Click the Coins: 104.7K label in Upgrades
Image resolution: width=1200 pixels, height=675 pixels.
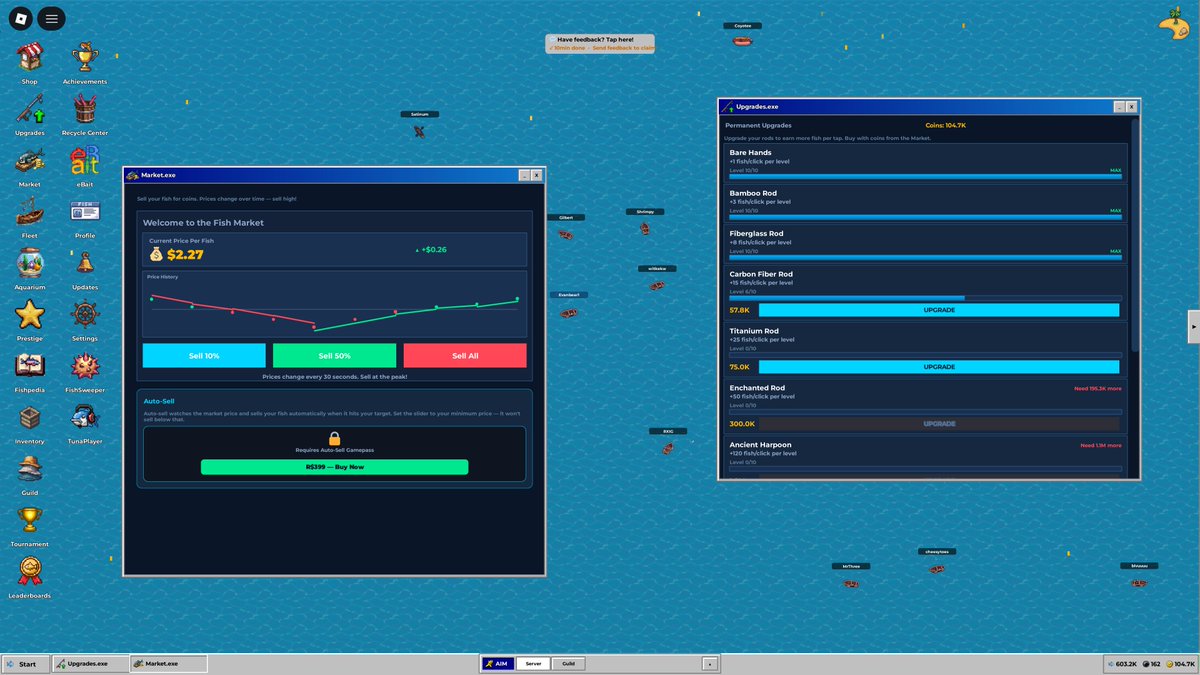[947, 125]
